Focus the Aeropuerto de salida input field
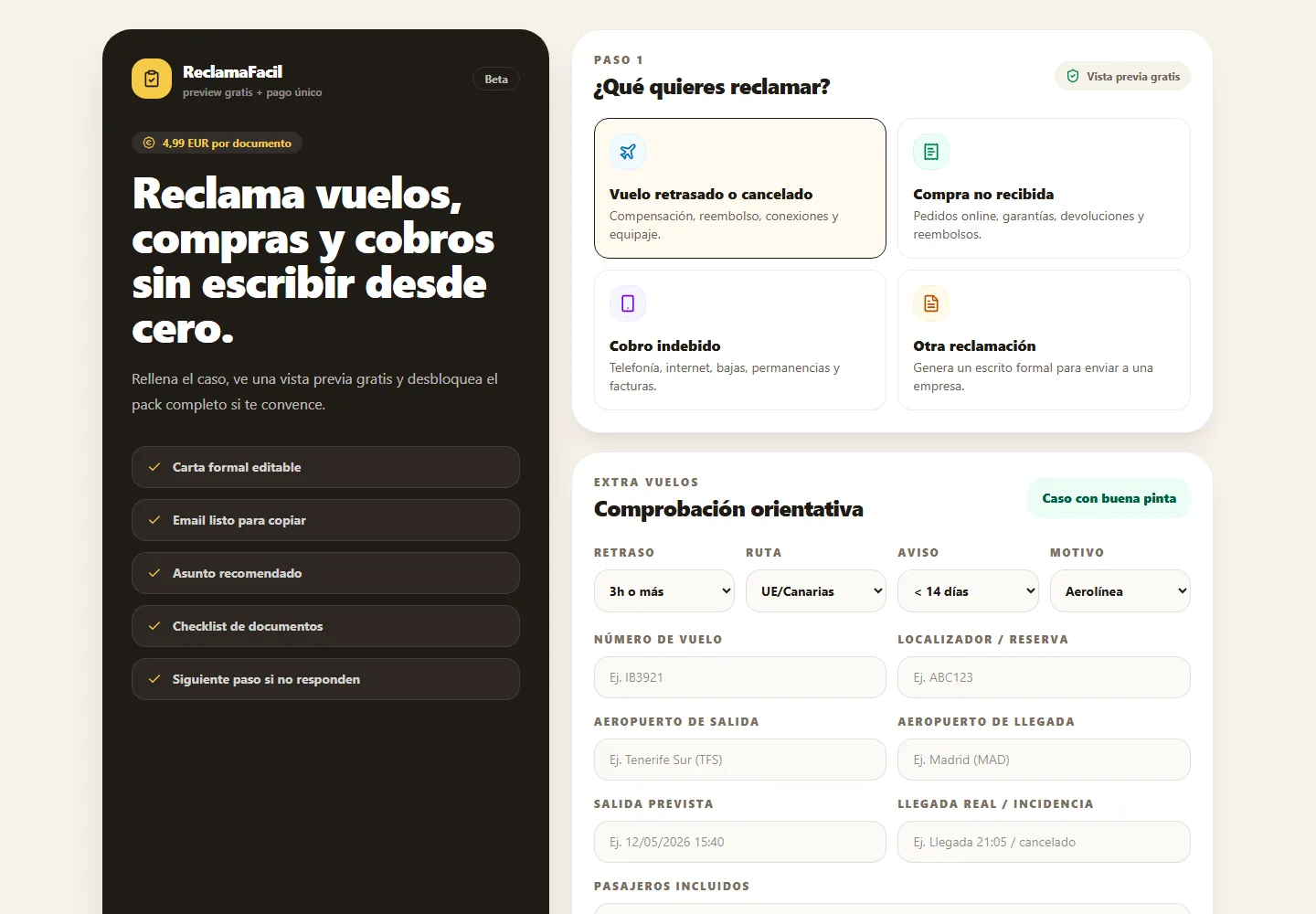1316x914 pixels. click(x=740, y=760)
